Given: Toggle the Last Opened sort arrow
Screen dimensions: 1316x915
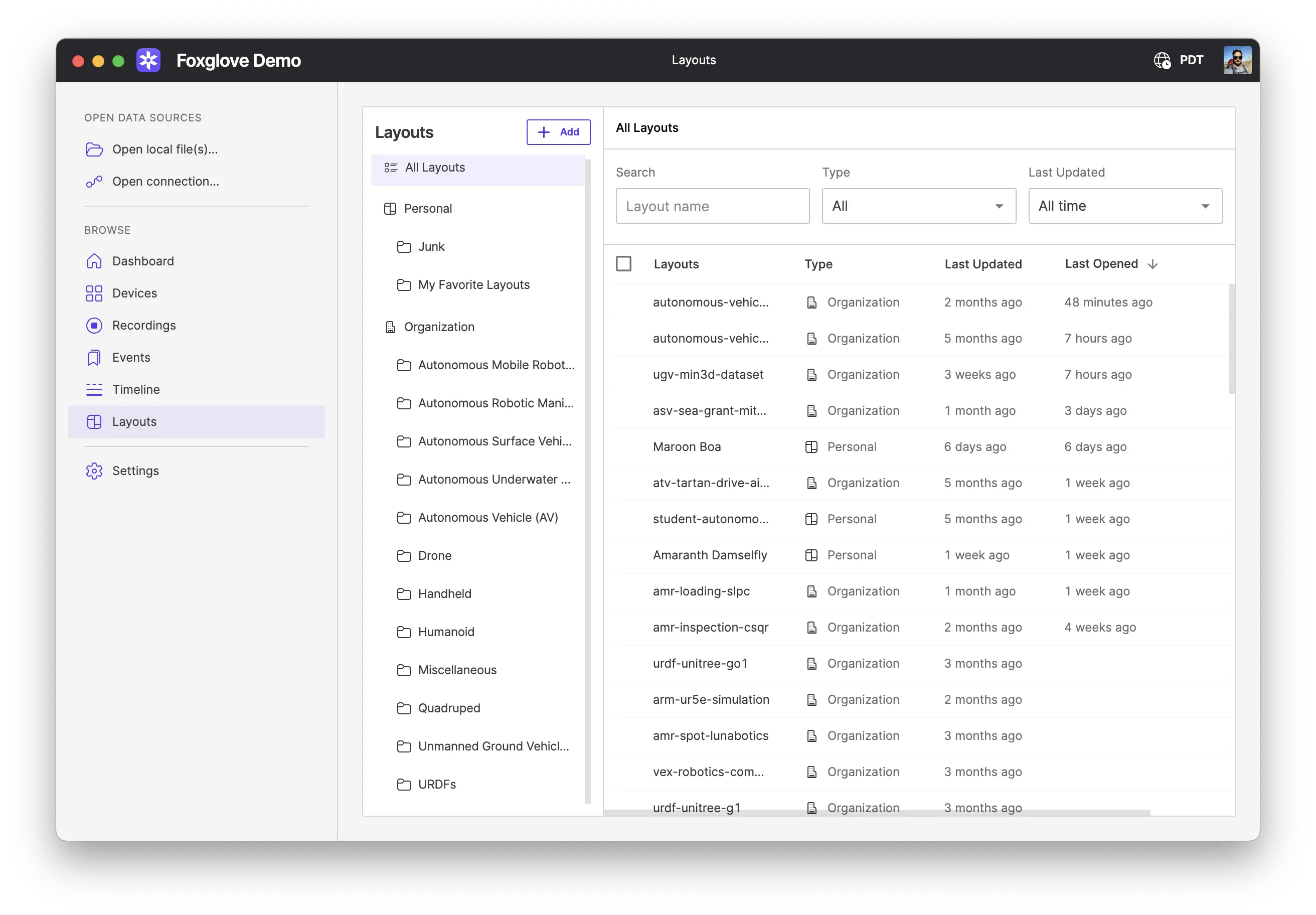Looking at the screenshot, I should pyautogui.click(x=1153, y=264).
